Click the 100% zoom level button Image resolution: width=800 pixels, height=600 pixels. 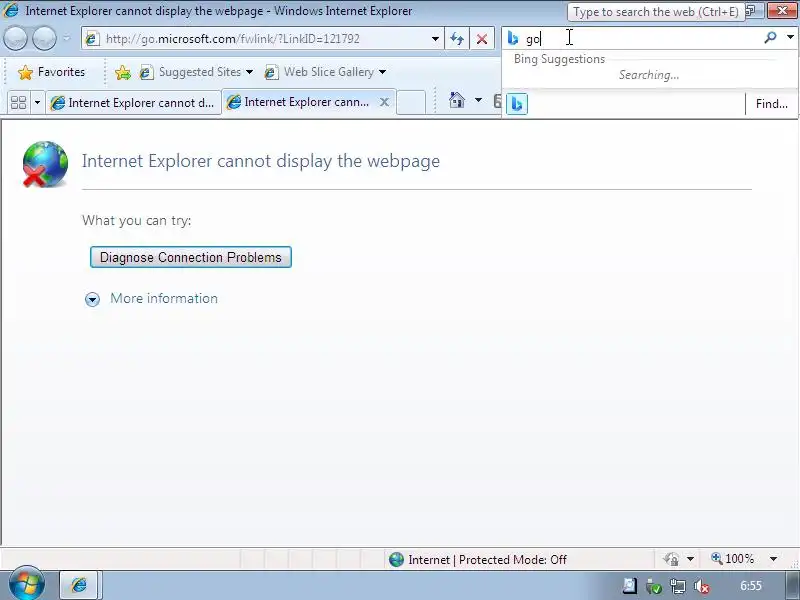pos(732,559)
